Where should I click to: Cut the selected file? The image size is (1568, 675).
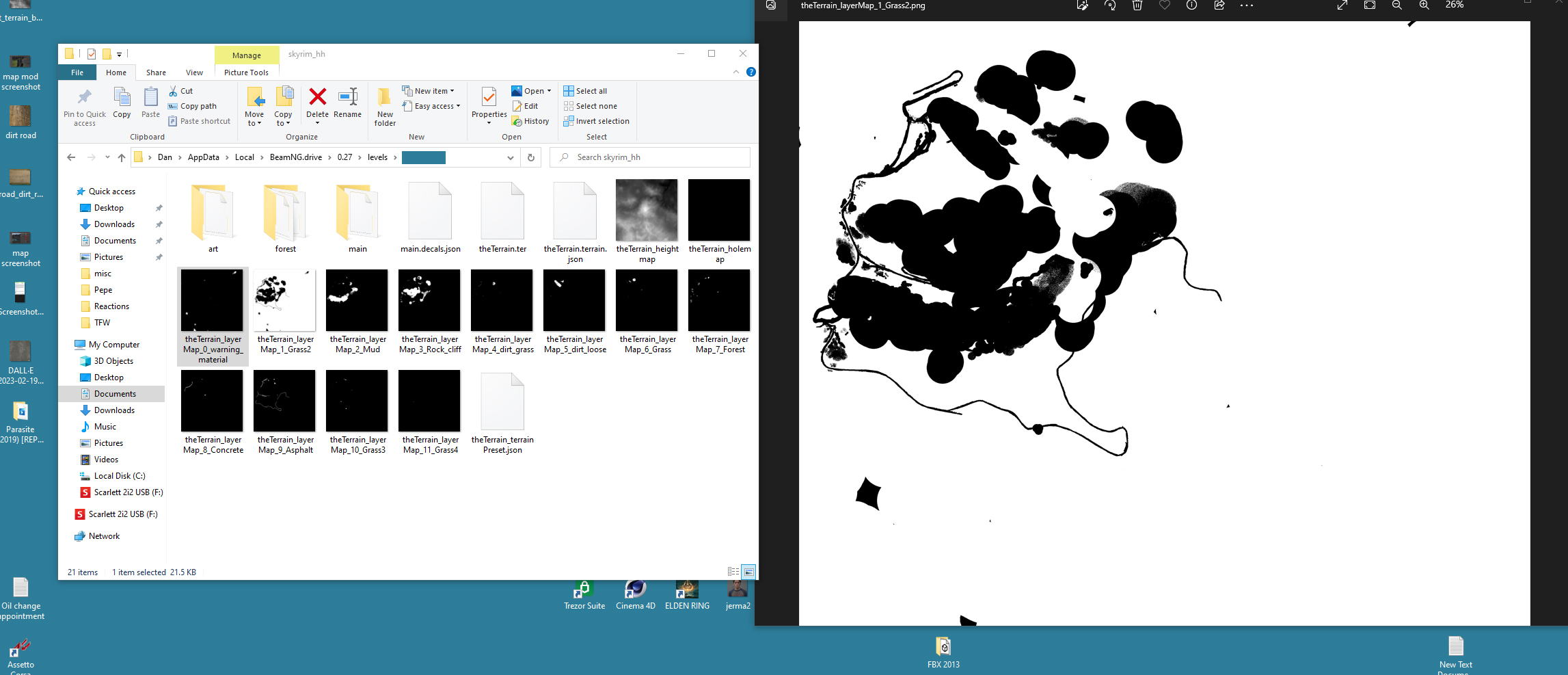click(x=181, y=91)
